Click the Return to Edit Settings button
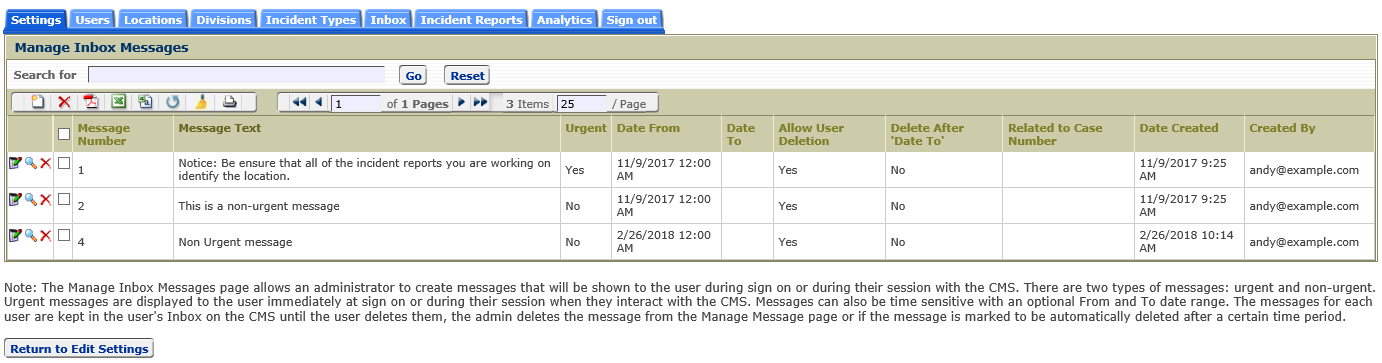Image resolution: width=1382 pixels, height=363 pixels. (79, 349)
